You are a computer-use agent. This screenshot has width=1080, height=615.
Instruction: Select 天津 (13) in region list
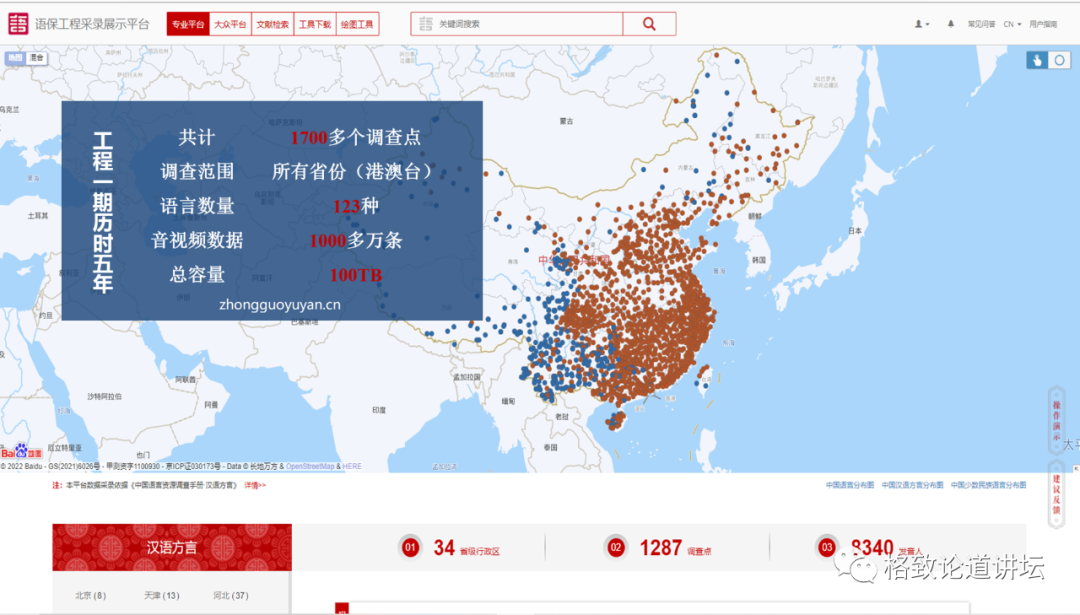pos(161,595)
